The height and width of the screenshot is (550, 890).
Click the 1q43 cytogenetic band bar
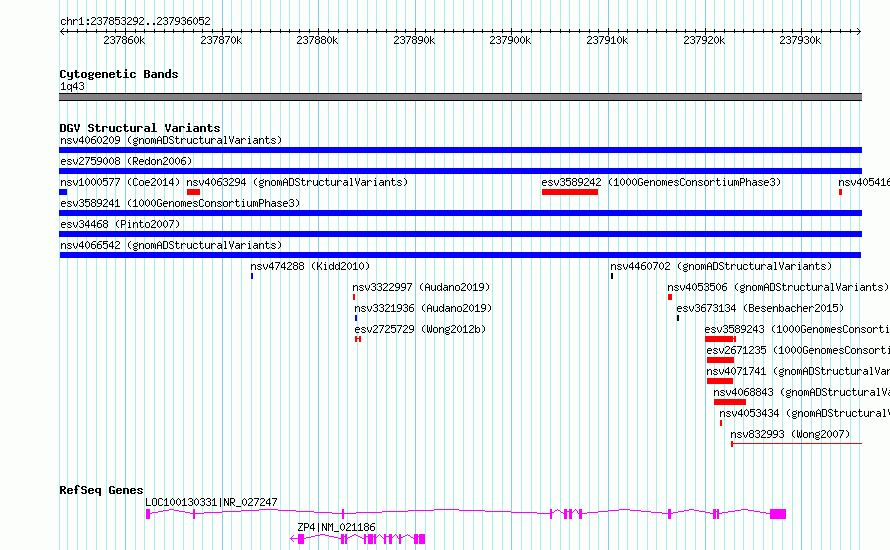(460, 97)
